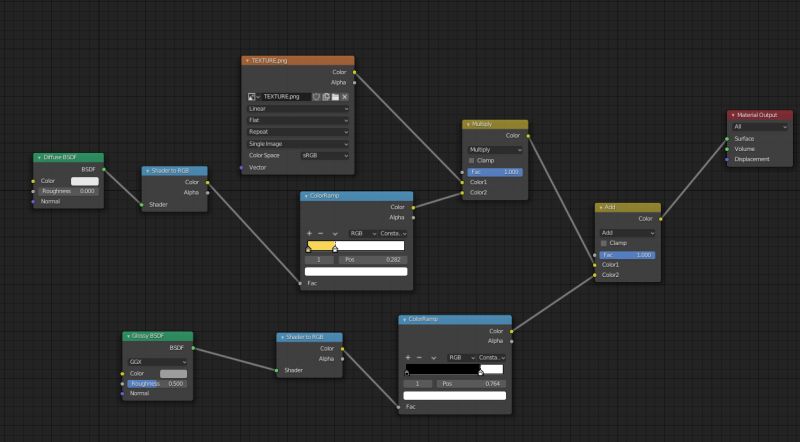
Task: Click Roughness 0.500 slider on Glossy BSDF
Action: click(x=157, y=384)
